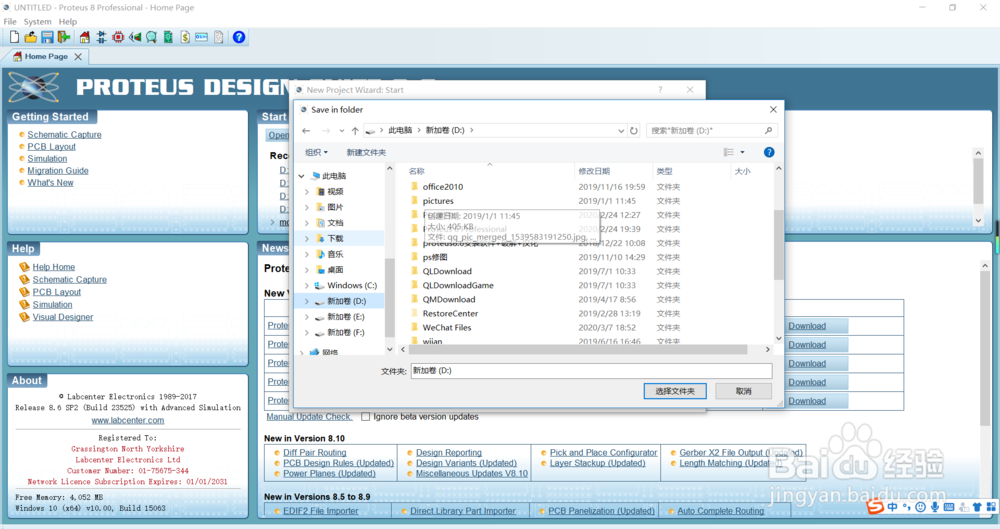Click 取消 button in folder dialog
The image size is (1000, 529).
tap(744, 391)
